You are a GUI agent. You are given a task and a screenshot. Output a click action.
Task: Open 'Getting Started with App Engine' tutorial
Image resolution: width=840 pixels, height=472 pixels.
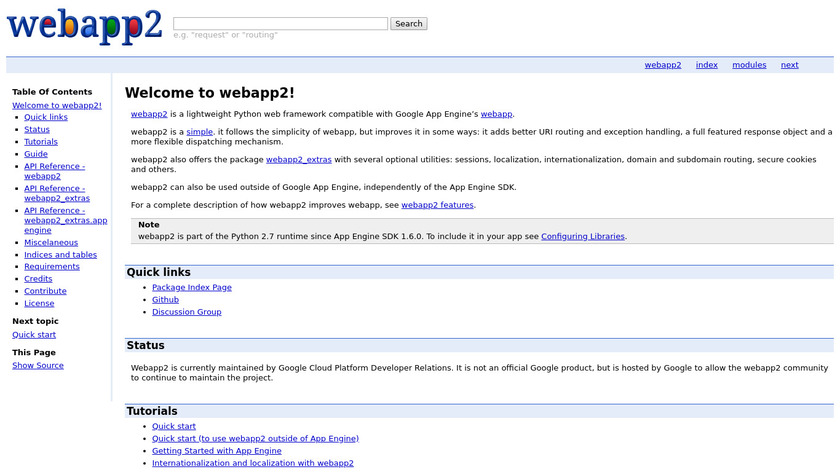click(x=216, y=451)
